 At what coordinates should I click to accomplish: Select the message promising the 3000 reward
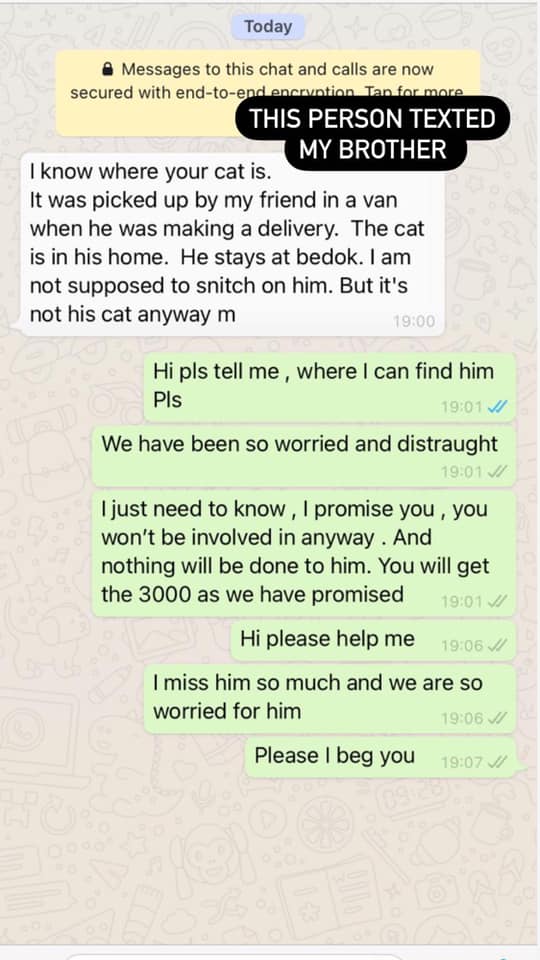304,553
